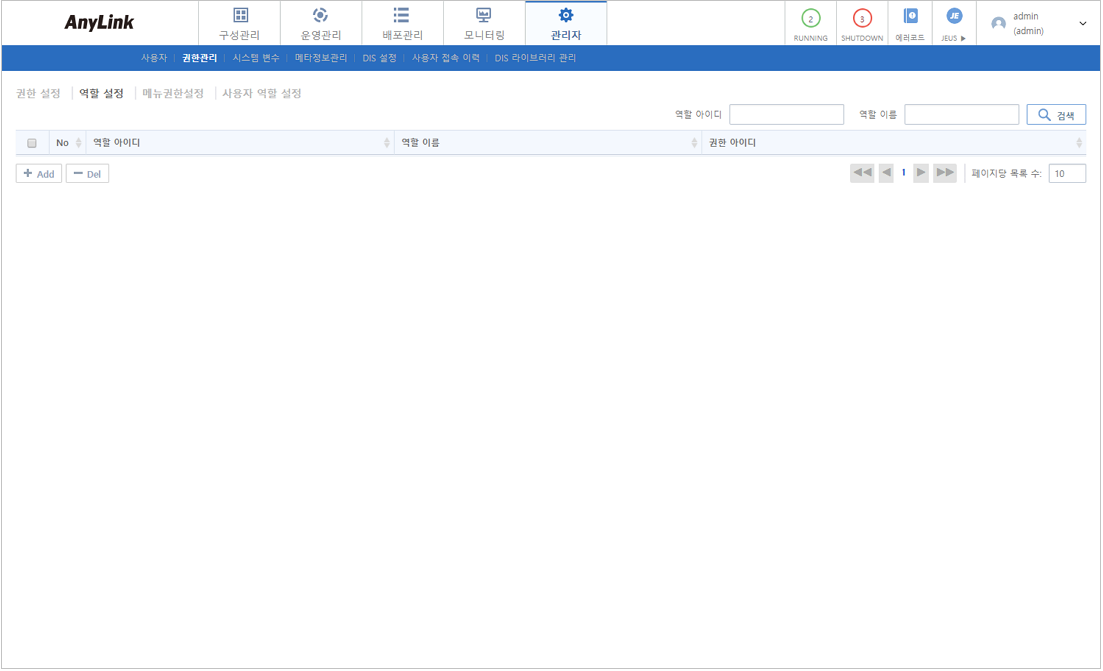
Task: Expand the admin user dropdown arrow
Action: 1083,24
